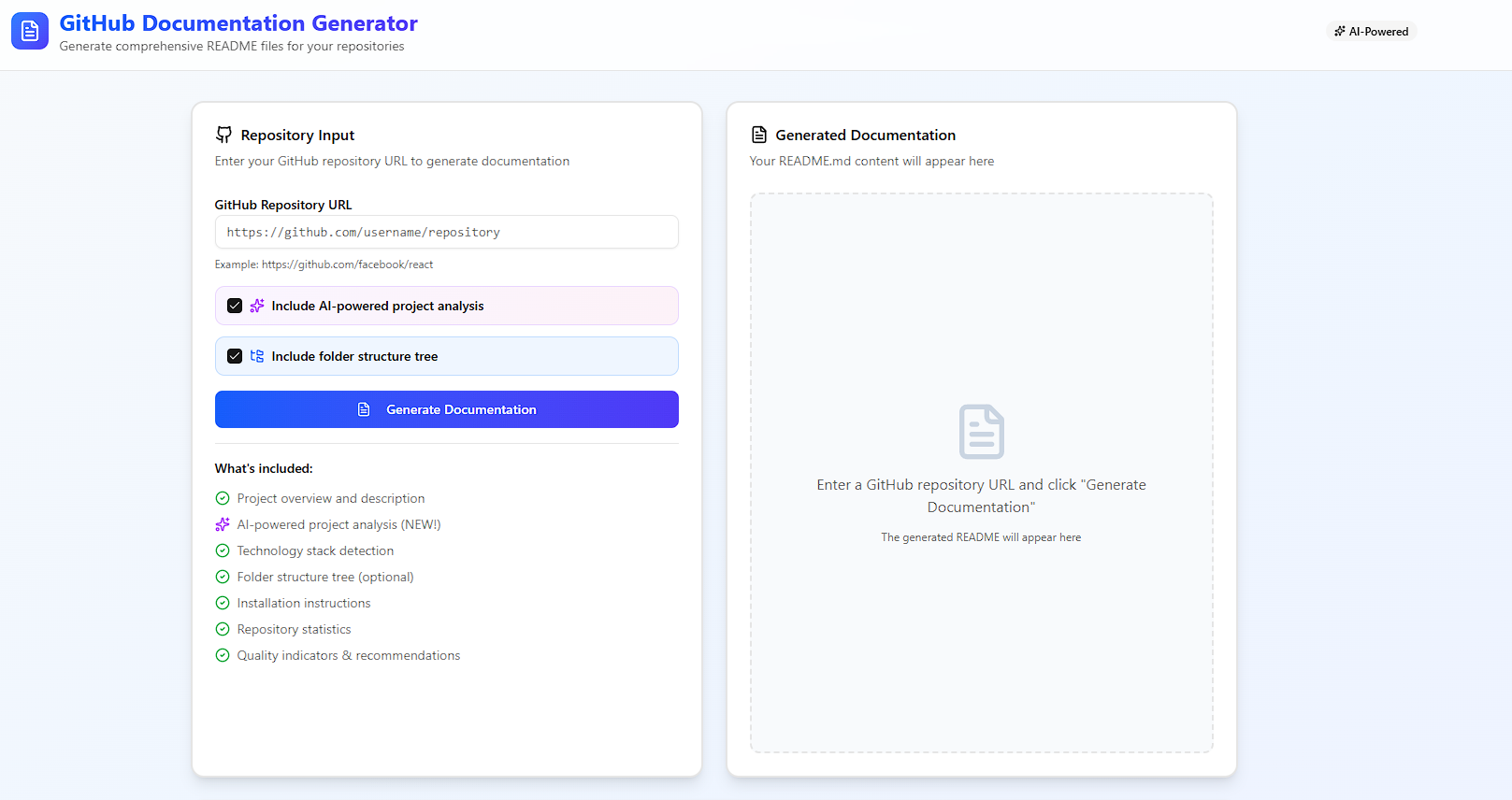
Task: Click the GitHub fork icon beside Repository Input
Action: pos(223,135)
